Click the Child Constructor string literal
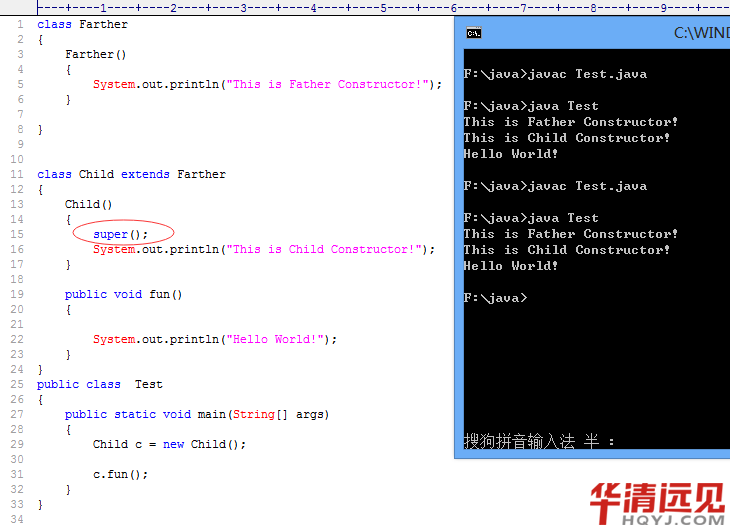730x530 pixels. click(324, 249)
